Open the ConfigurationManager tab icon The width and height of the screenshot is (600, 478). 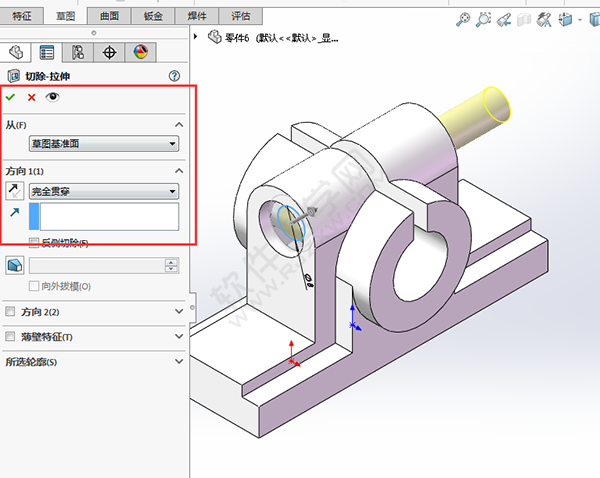click(78, 52)
